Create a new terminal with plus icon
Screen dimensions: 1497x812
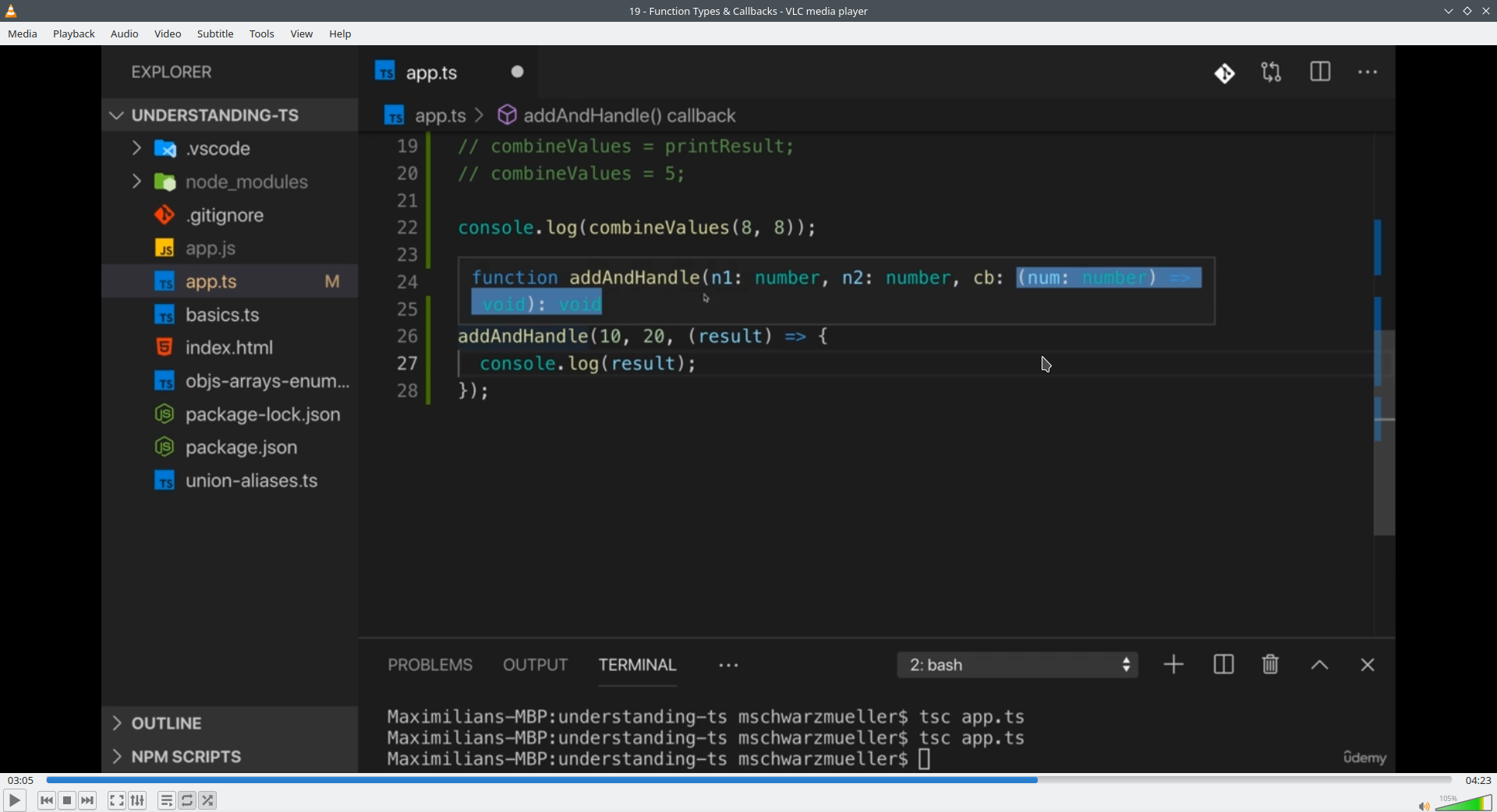1173,665
